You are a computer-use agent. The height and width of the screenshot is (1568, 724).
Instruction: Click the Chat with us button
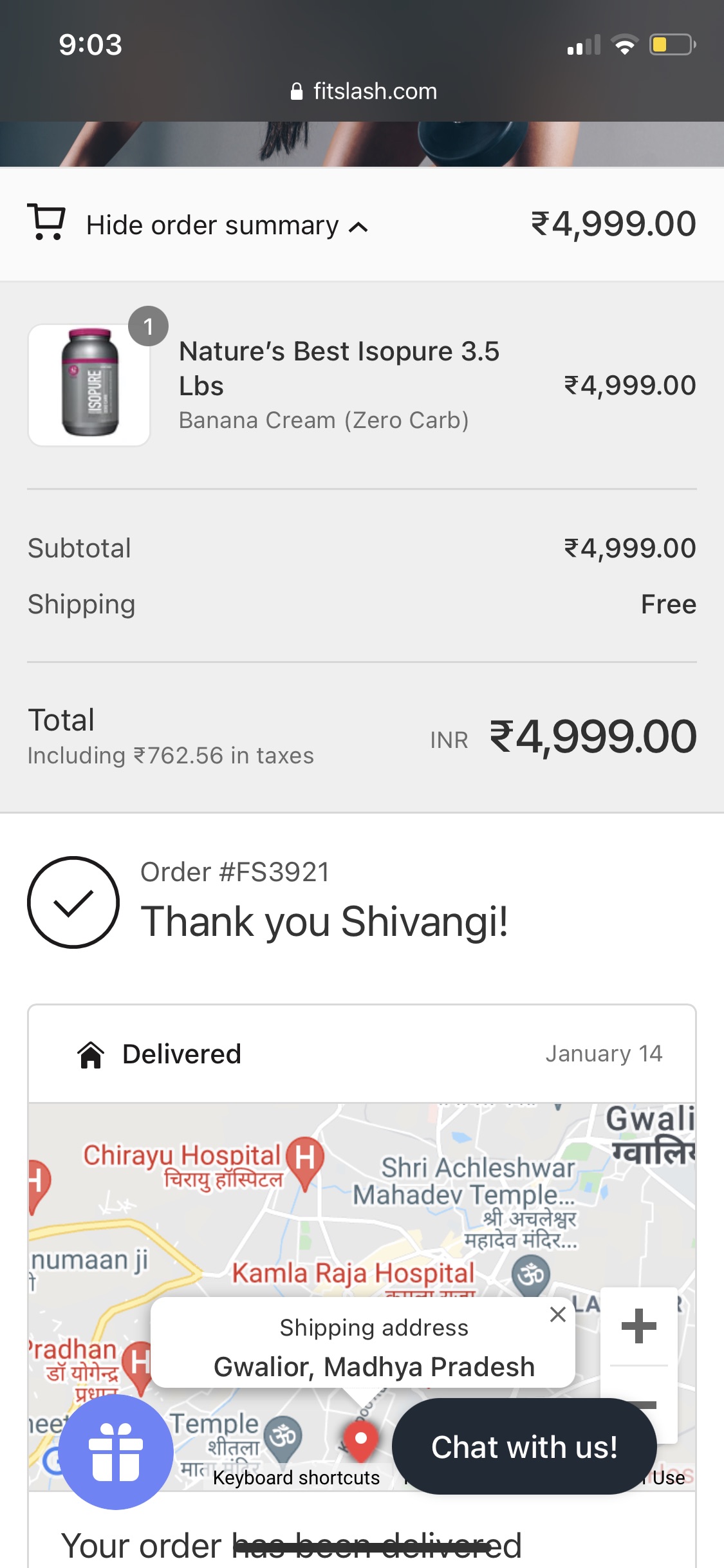pyautogui.click(x=524, y=1447)
